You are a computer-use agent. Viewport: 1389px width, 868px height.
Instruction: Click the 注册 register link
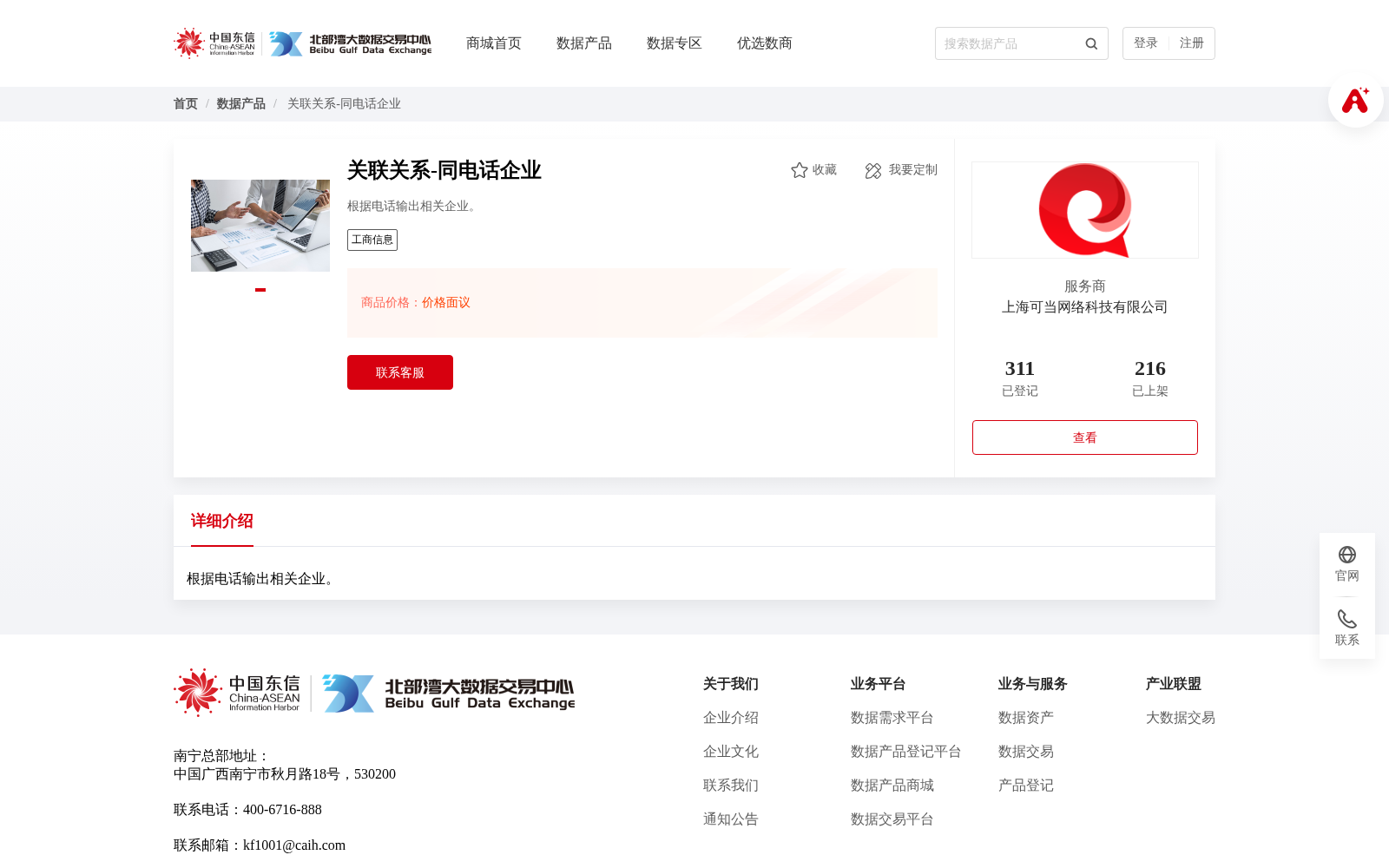1192,43
